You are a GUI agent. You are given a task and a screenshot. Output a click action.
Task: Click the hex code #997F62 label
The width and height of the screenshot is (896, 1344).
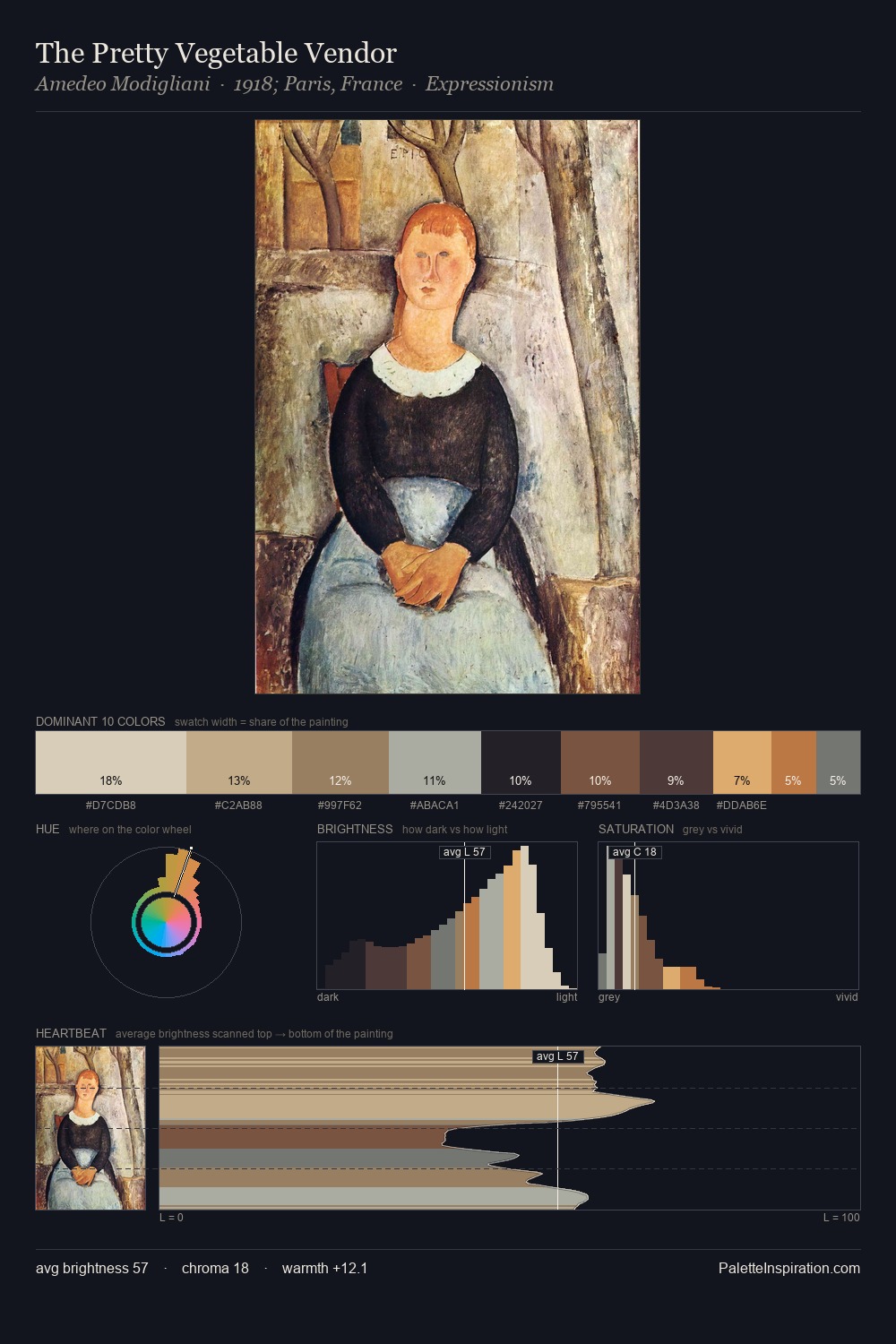[x=340, y=806]
